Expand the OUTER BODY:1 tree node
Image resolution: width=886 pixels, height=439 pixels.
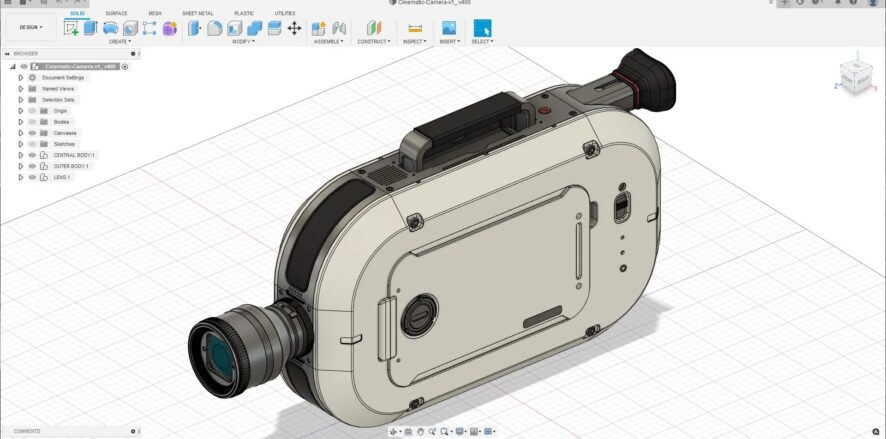pos(20,166)
